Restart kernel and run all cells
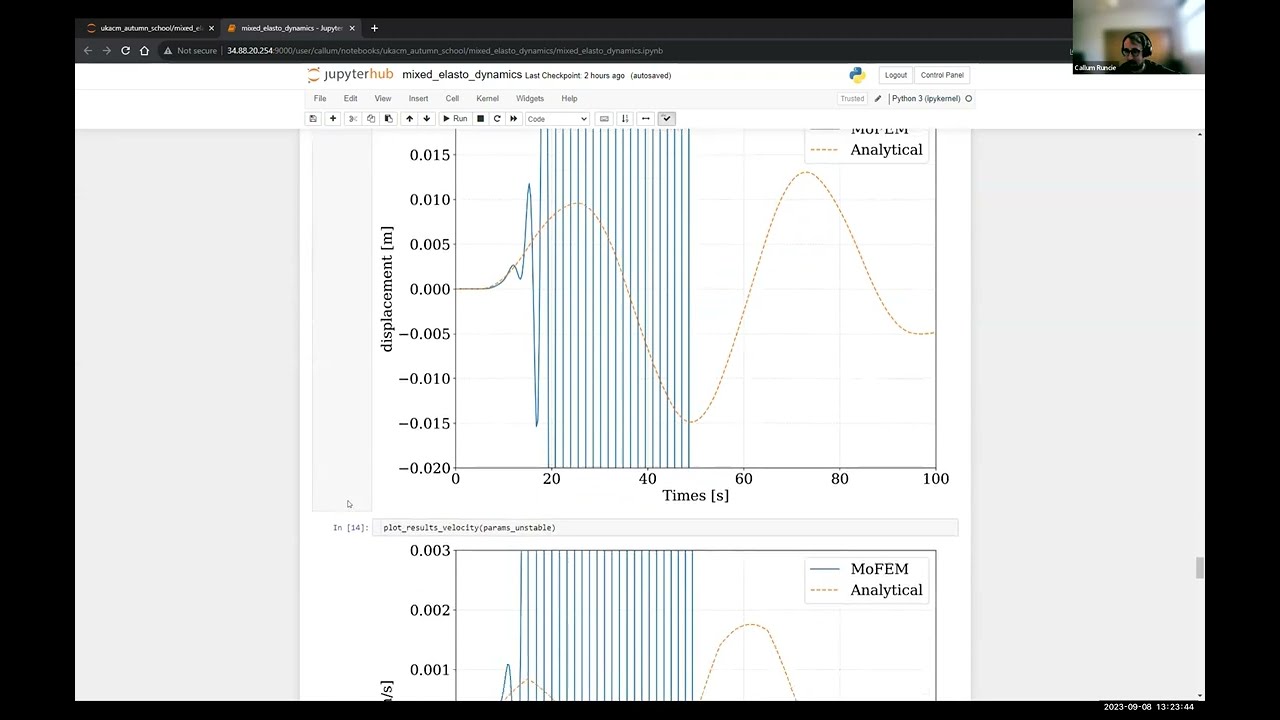 (514, 118)
